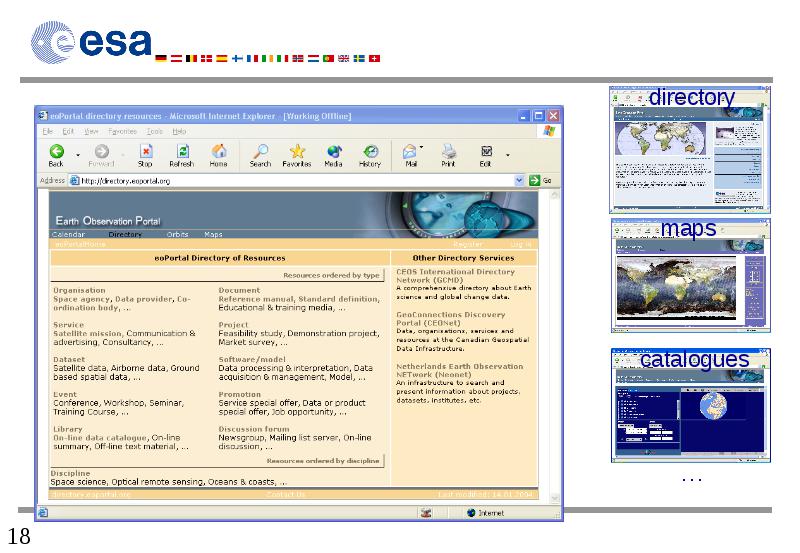Expand the Edit button dropdown arrow
This screenshot has height=553, width=800.
coord(508,155)
